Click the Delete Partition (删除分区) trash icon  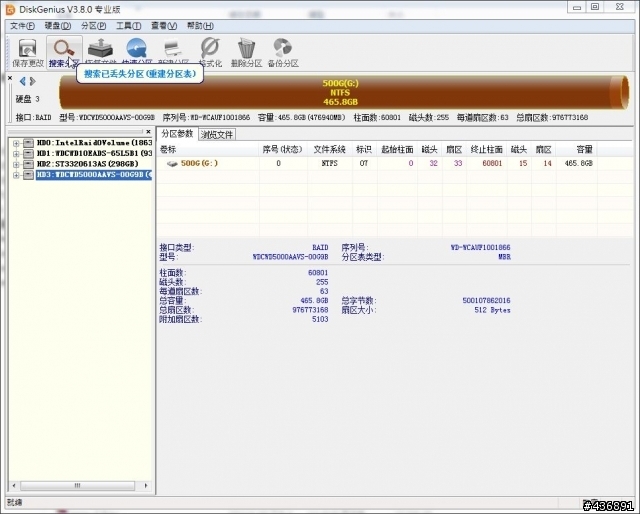(246, 48)
